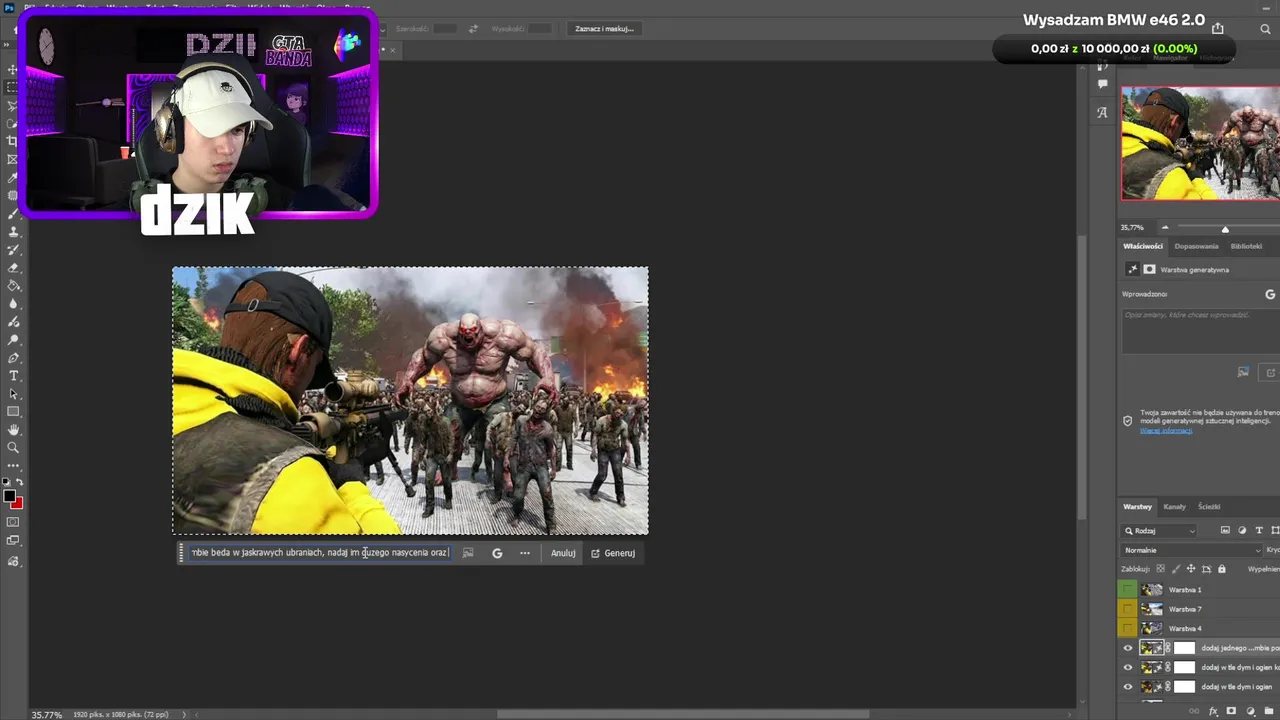Open the Comments panel icon
The image size is (1280, 720).
(1102, 84)
